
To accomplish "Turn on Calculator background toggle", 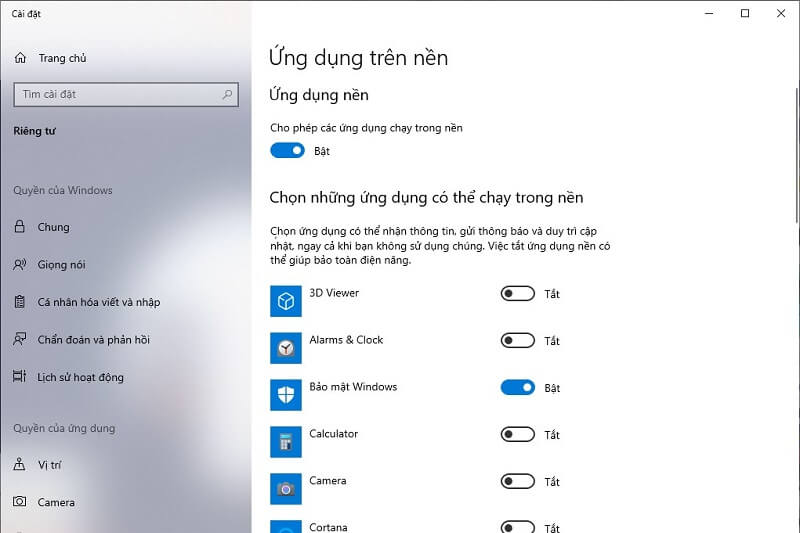I will (x=517, y=435).
